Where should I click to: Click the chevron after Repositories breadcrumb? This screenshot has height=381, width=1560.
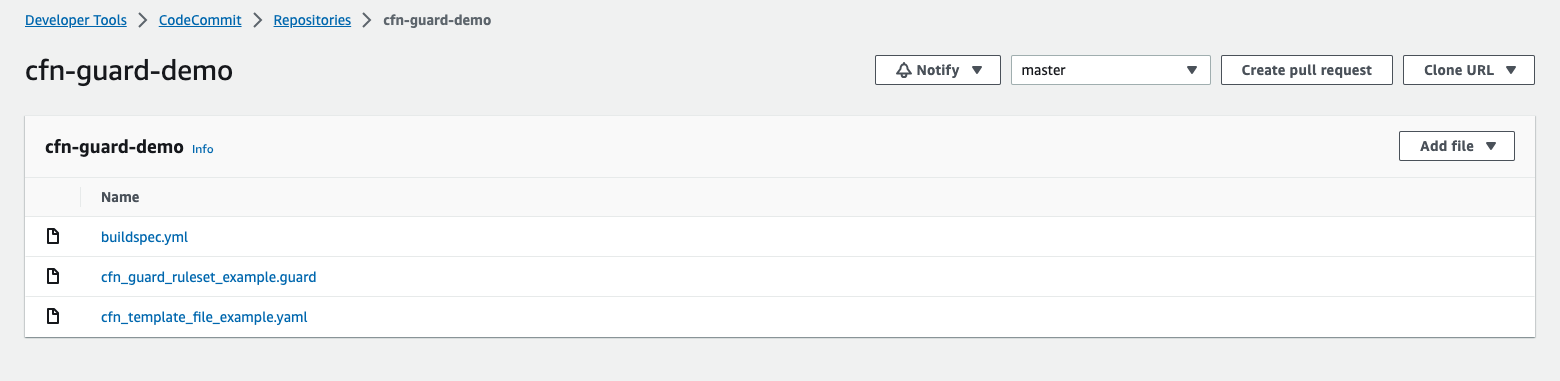(x=367, y=20)
